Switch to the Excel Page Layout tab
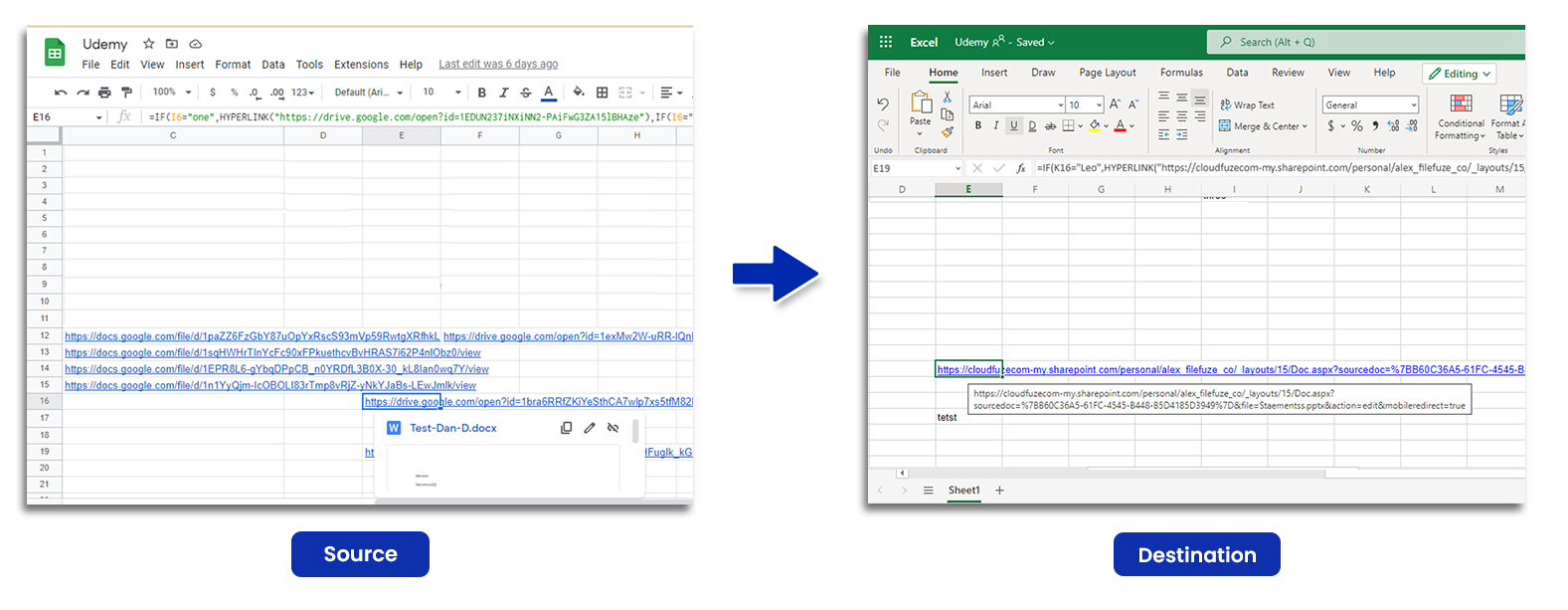1568x610 pixels. click(1108, 73)
